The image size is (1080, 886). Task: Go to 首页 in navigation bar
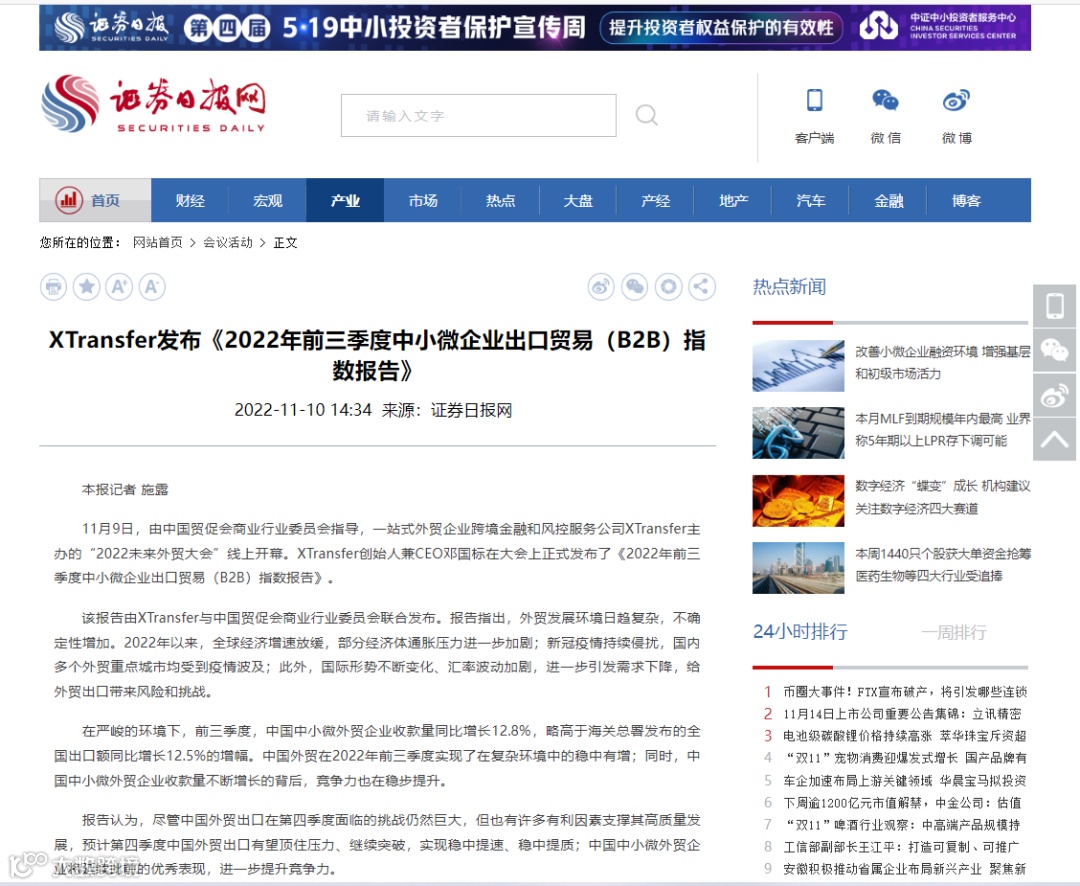tap(105, 200)
